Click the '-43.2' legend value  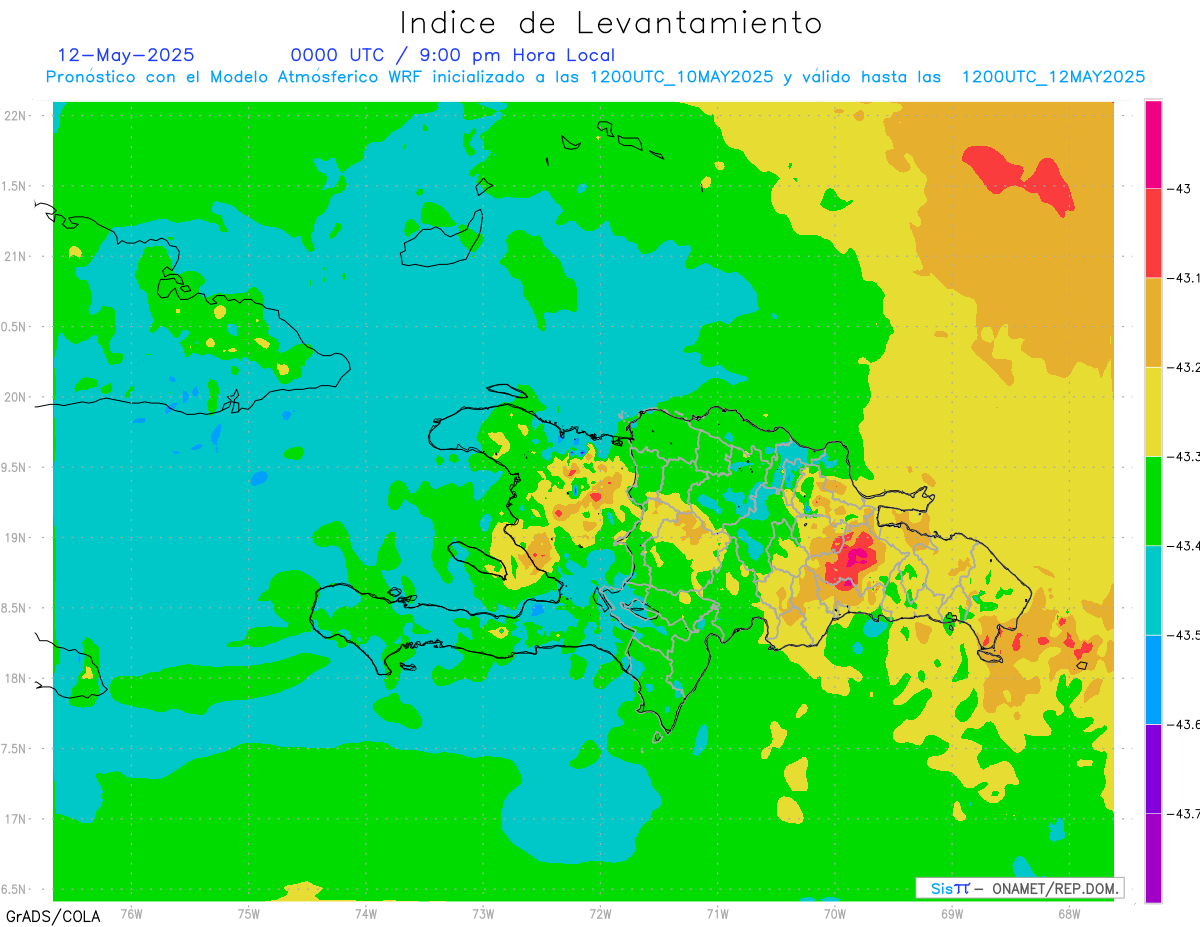click(x=1185, y=367)
